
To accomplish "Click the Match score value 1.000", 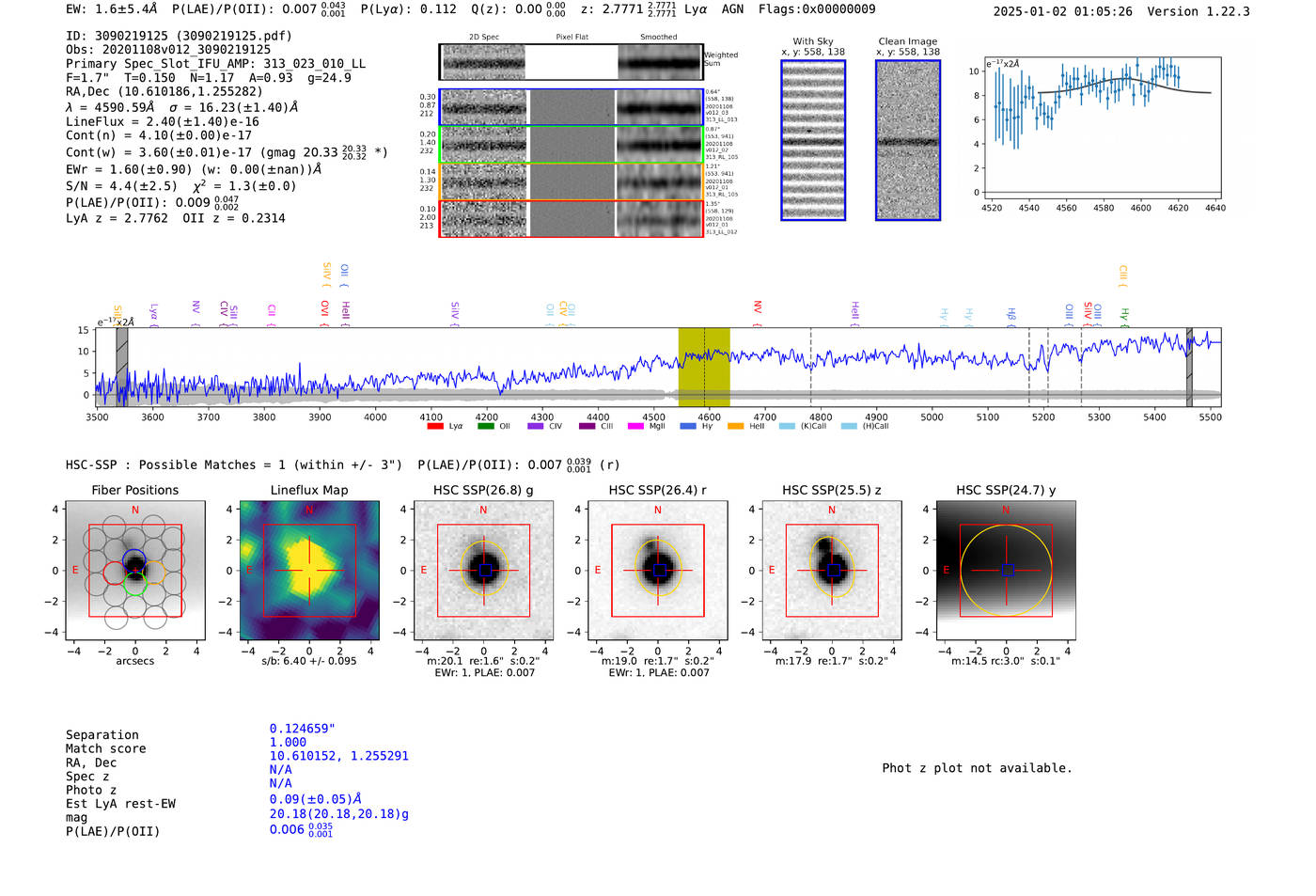I will point(288,742).
